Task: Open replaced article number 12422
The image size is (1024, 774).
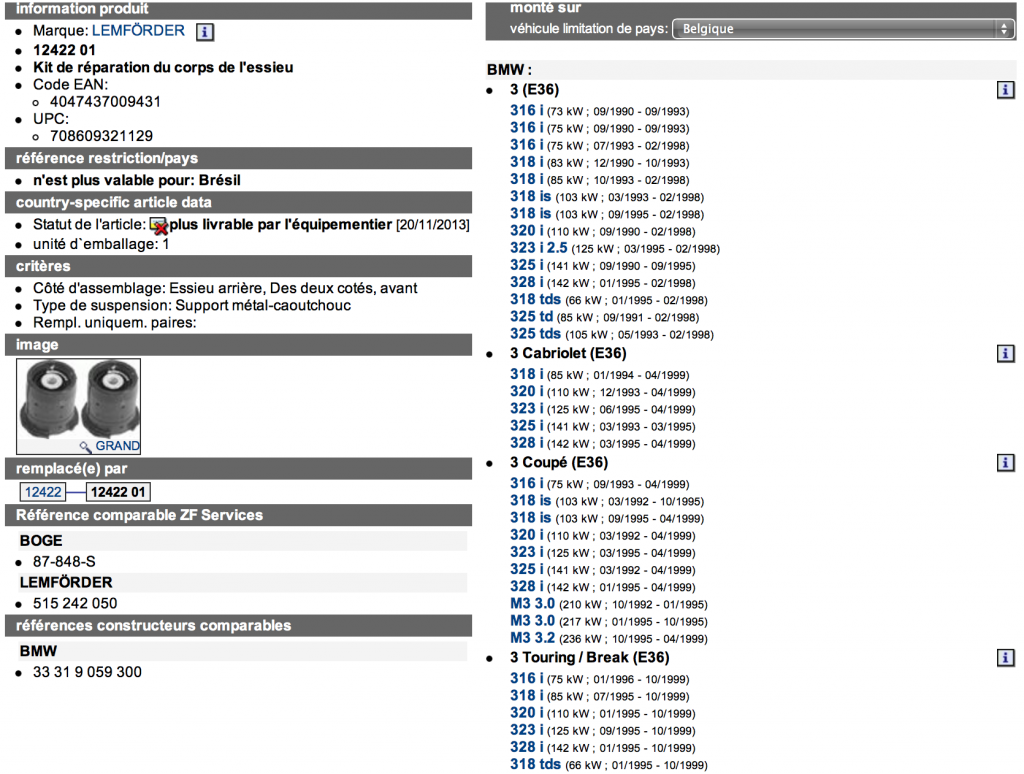Action: [43, 492]
